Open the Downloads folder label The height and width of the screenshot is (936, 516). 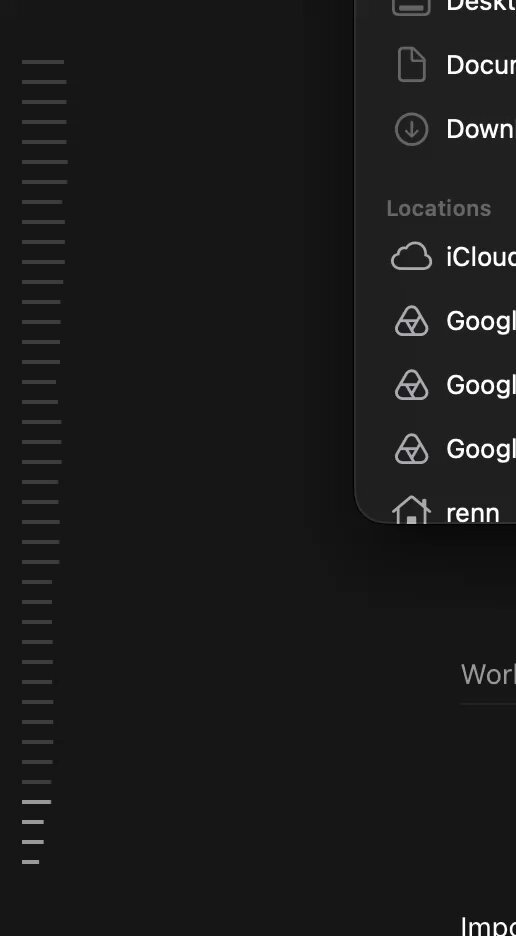481,129
